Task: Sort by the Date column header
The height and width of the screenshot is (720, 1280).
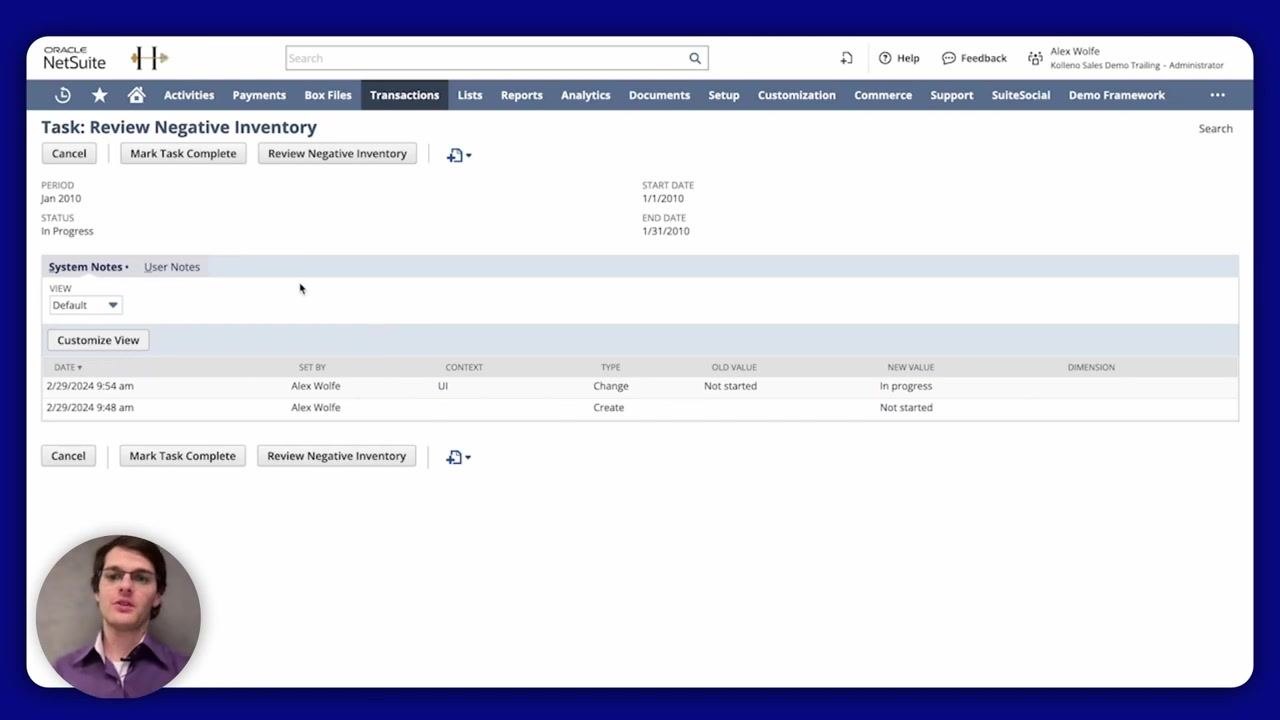Action: (68, 367)
